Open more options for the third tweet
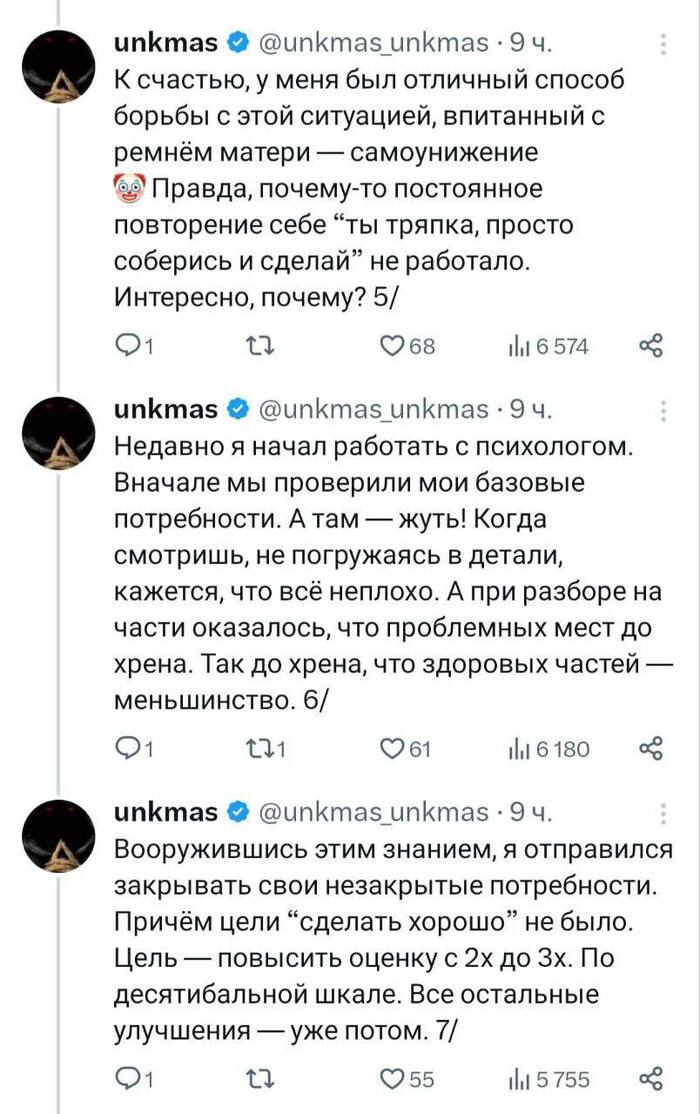 (x=666, y=812)
